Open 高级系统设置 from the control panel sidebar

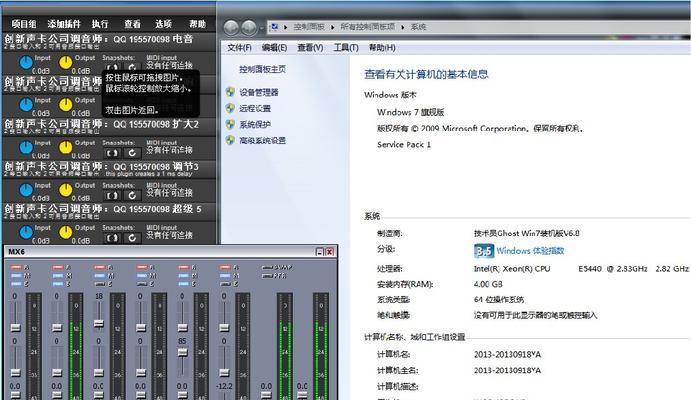point(263,141)
